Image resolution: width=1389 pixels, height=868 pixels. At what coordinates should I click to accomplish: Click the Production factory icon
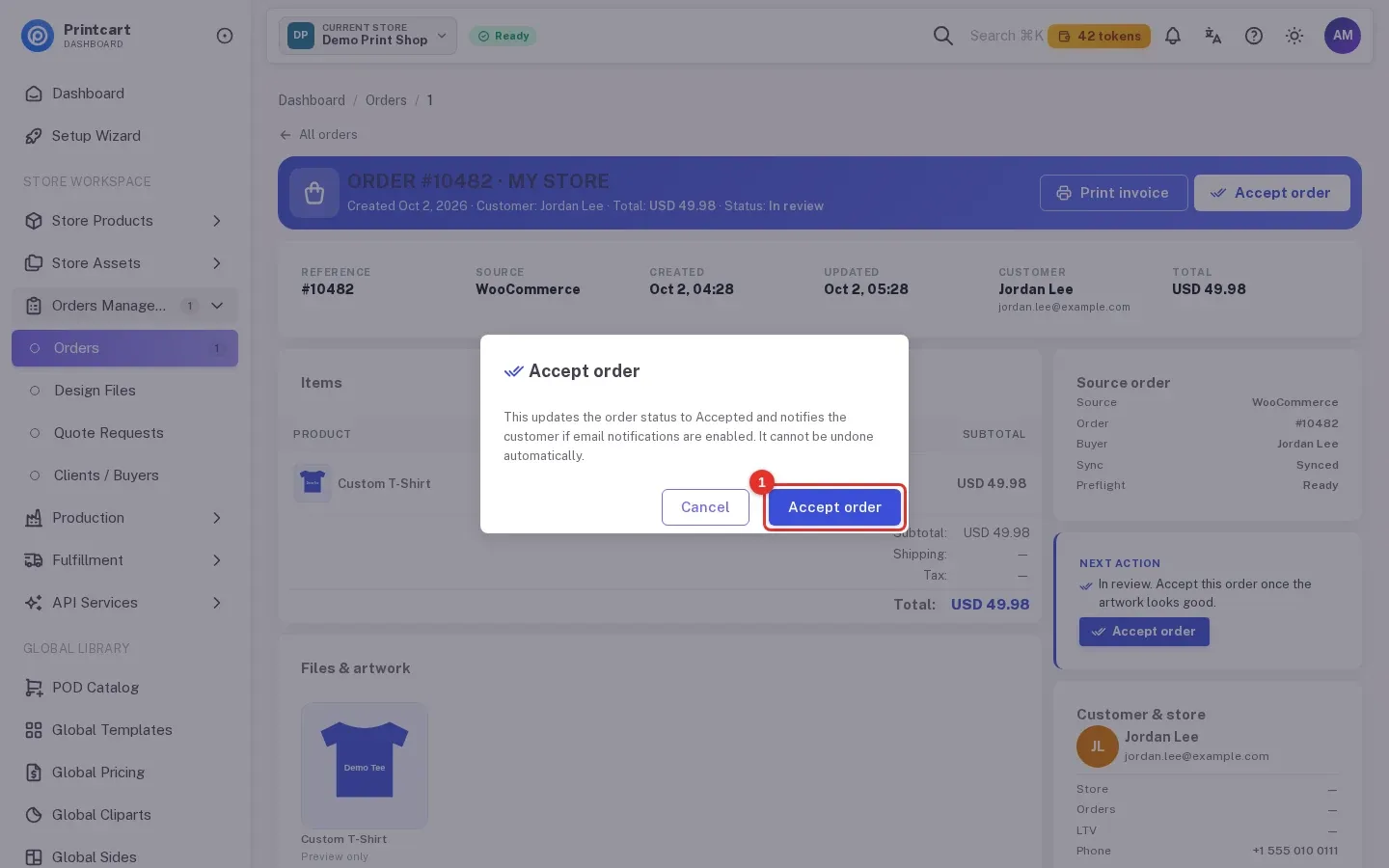(x=34, y=518)
